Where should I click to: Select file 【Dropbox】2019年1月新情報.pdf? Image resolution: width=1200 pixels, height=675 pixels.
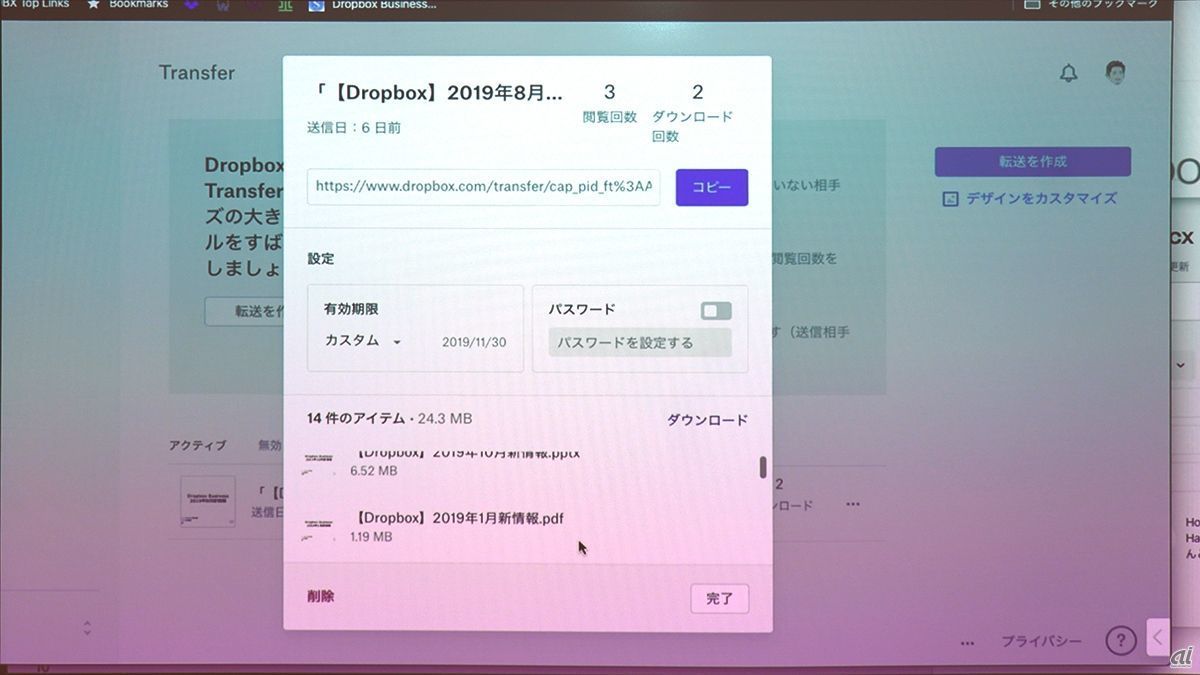(x=460, y=518)
